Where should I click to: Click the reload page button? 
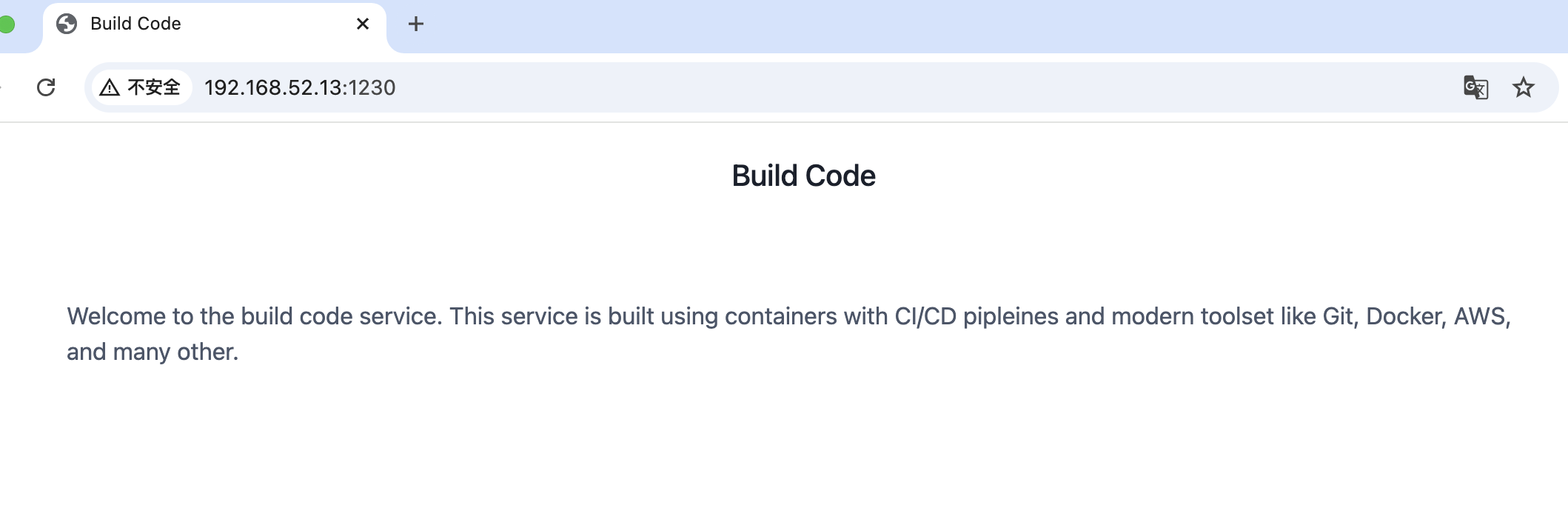click(46, 87)
